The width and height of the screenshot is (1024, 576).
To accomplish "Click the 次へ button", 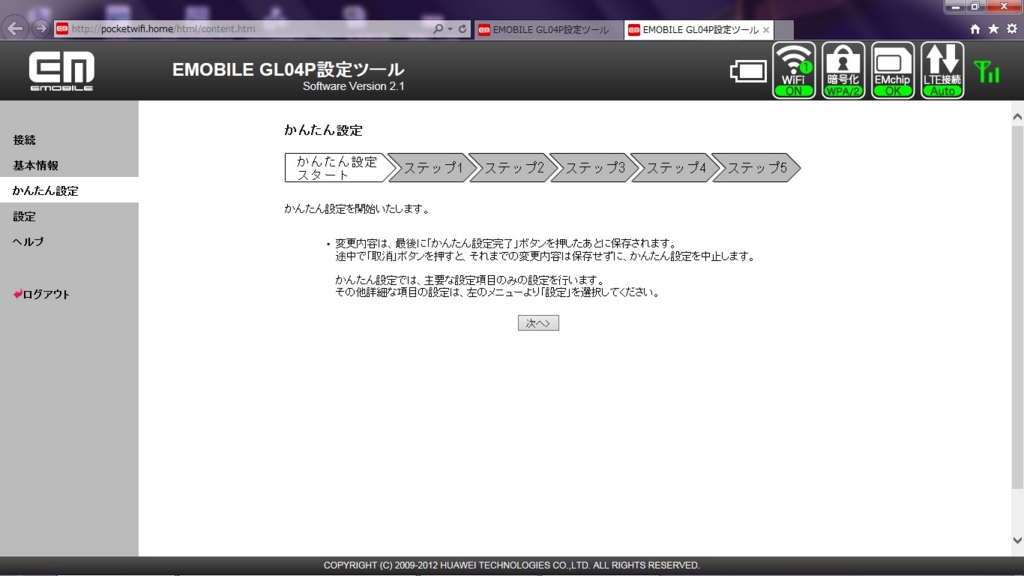I will click(x=538, y=323).
